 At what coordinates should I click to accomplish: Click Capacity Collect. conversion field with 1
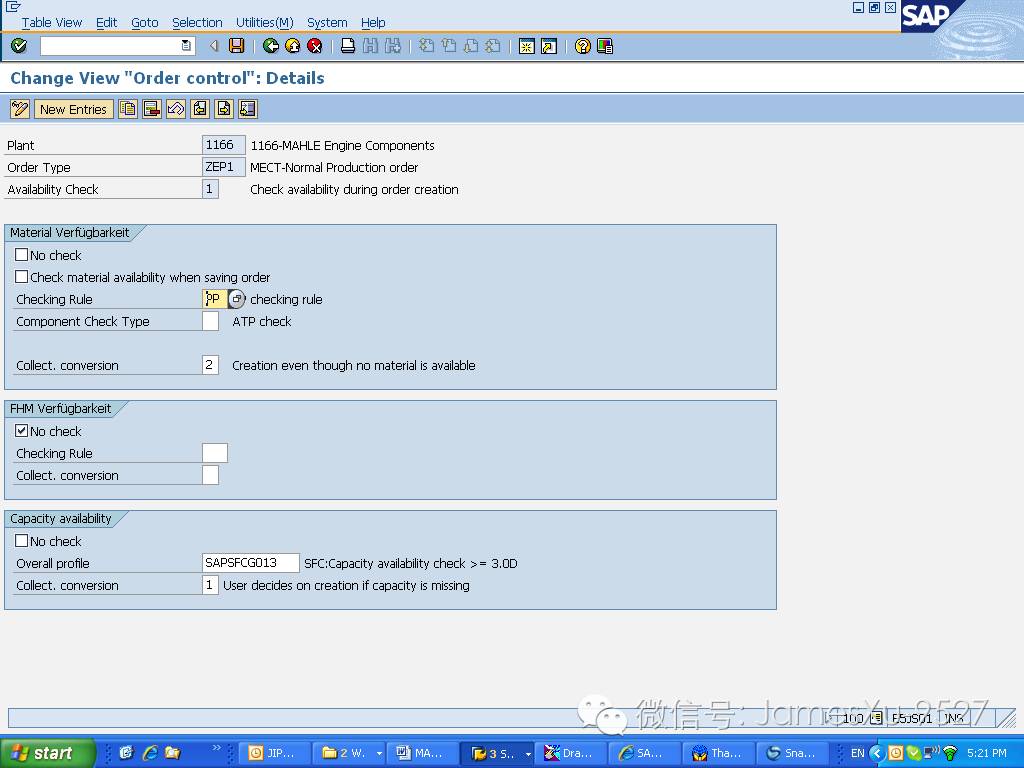tap(210, 584)
